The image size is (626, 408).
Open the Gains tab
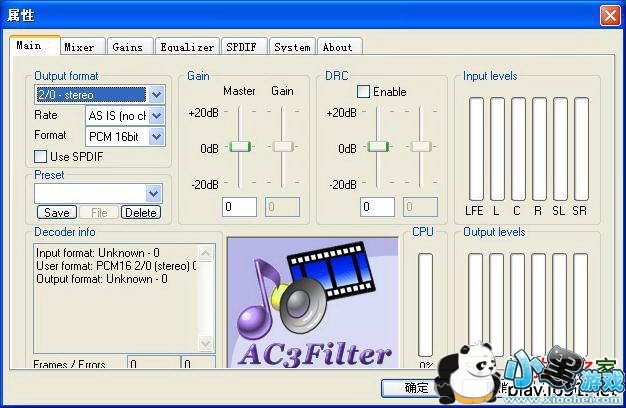tap(131, 47)
